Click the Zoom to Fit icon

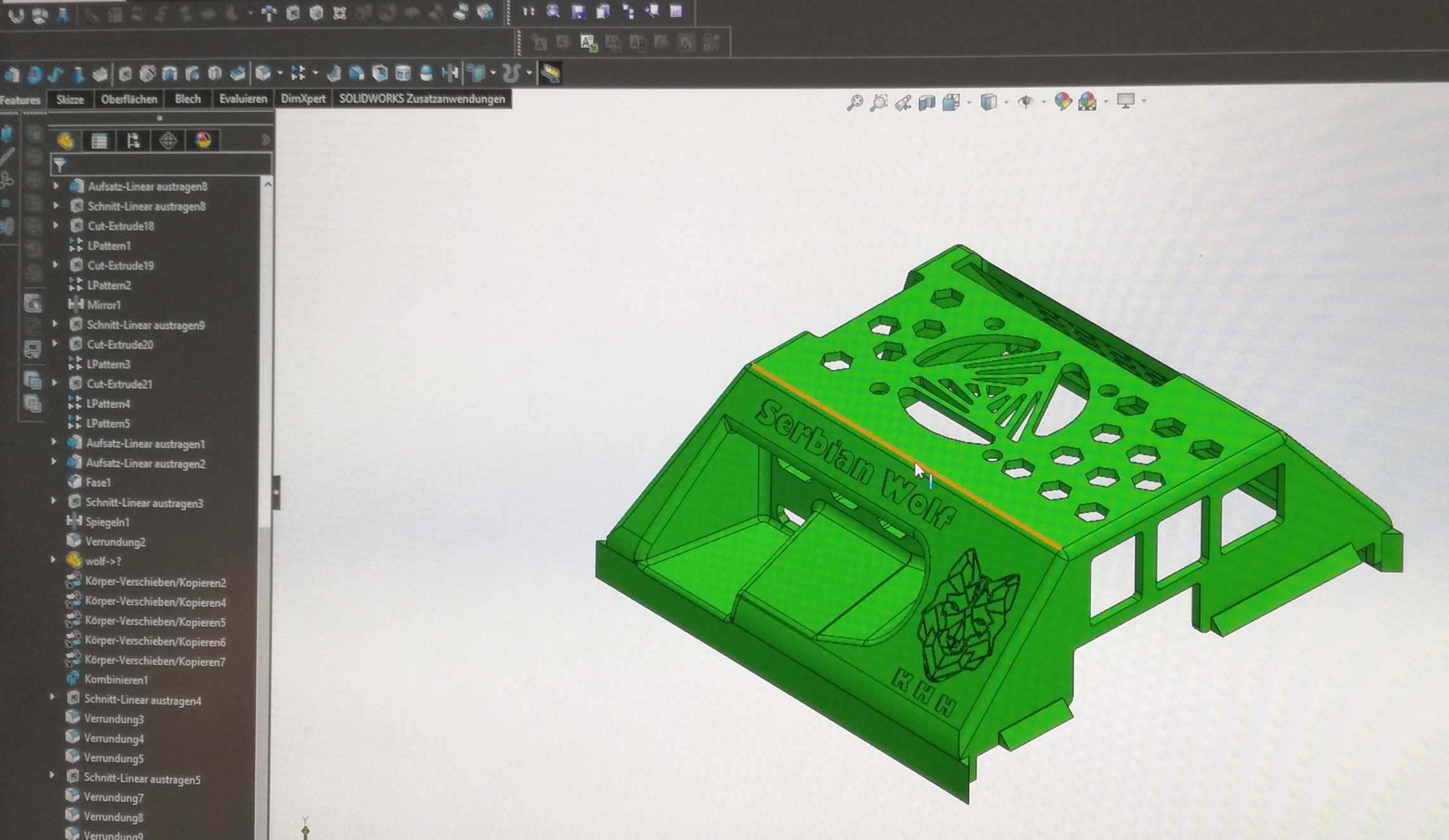(855, 103)
